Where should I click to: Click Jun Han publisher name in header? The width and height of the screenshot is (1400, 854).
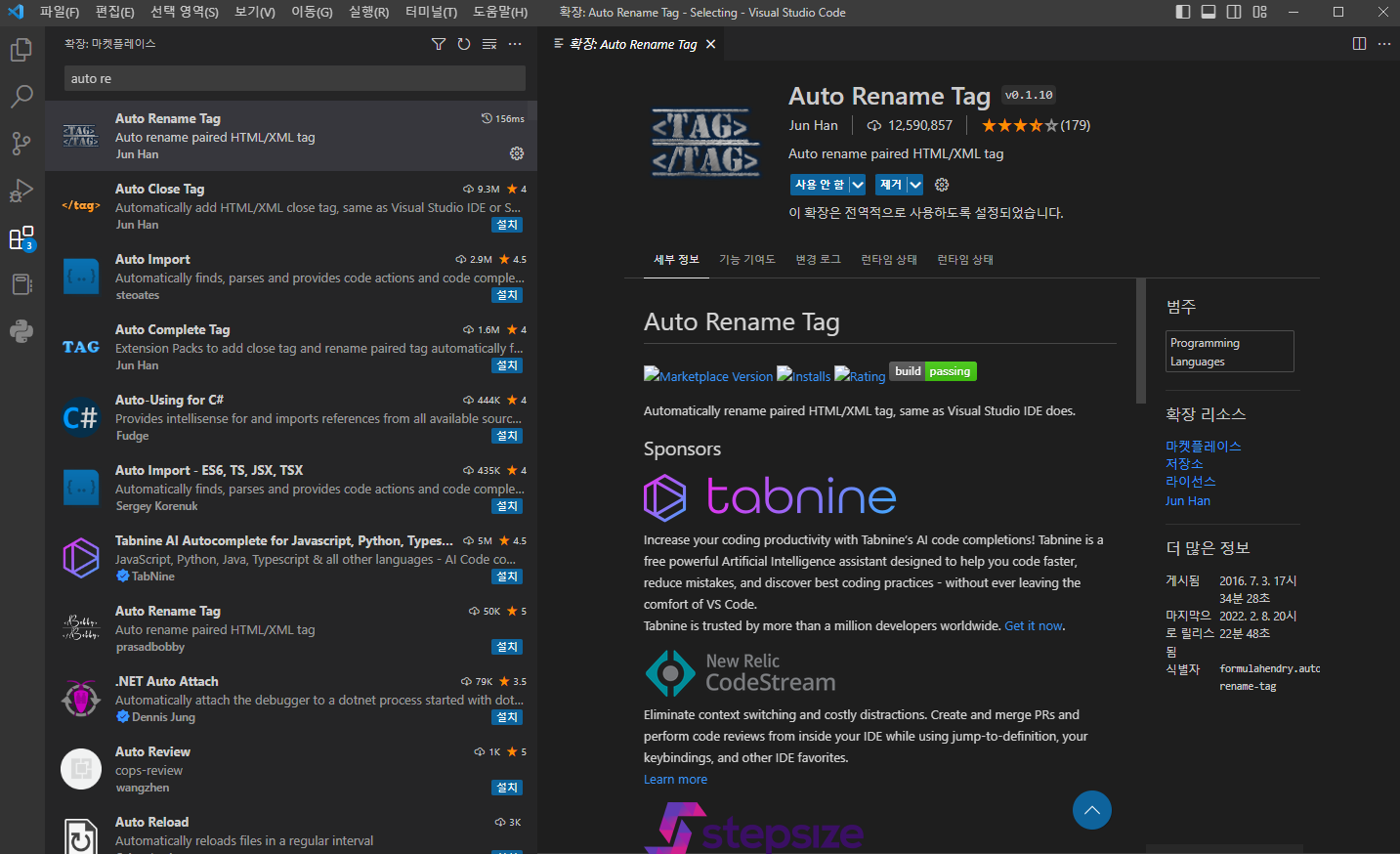(x=813, y=125)
